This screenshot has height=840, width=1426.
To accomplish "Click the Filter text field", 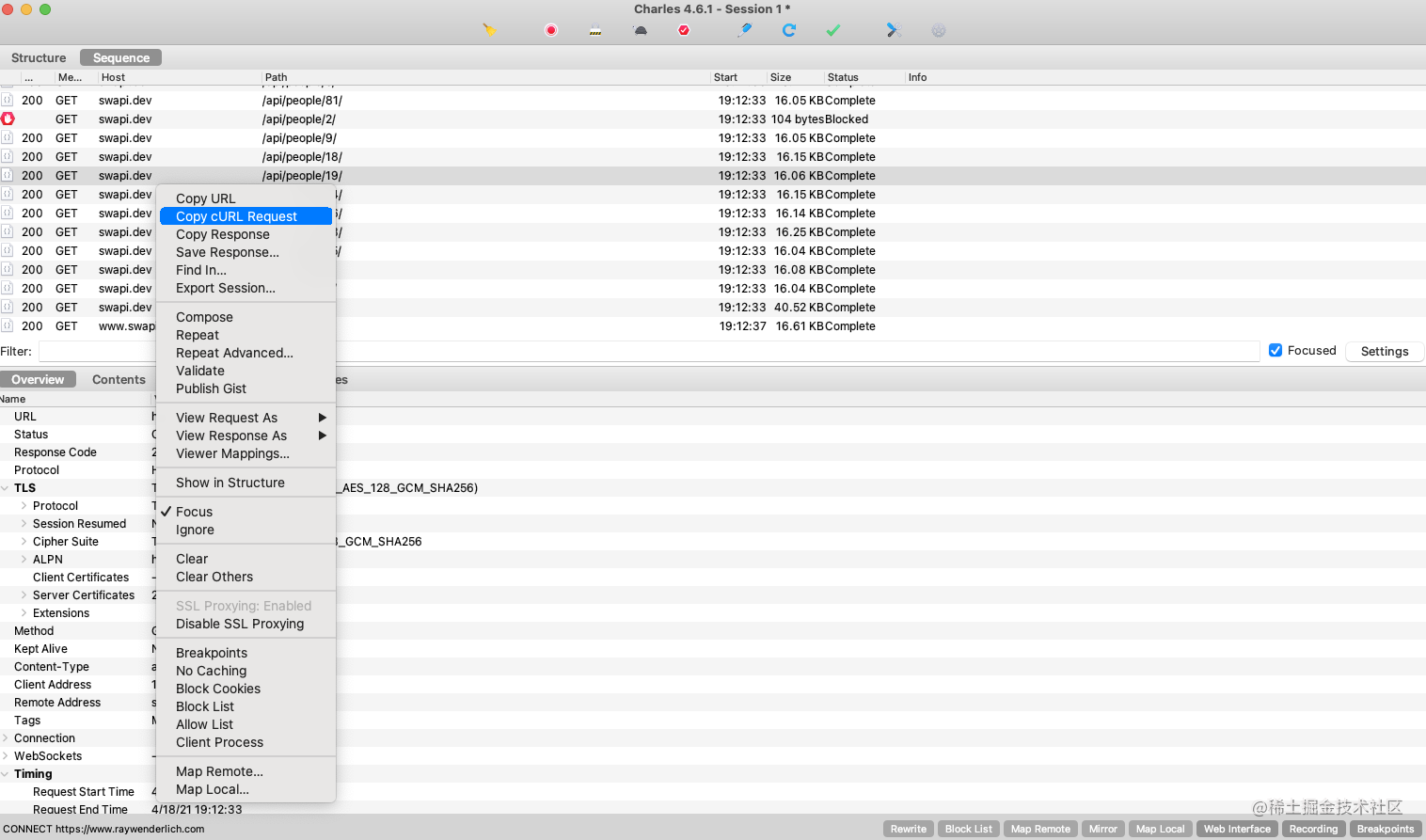I will [x=648, y=351].
